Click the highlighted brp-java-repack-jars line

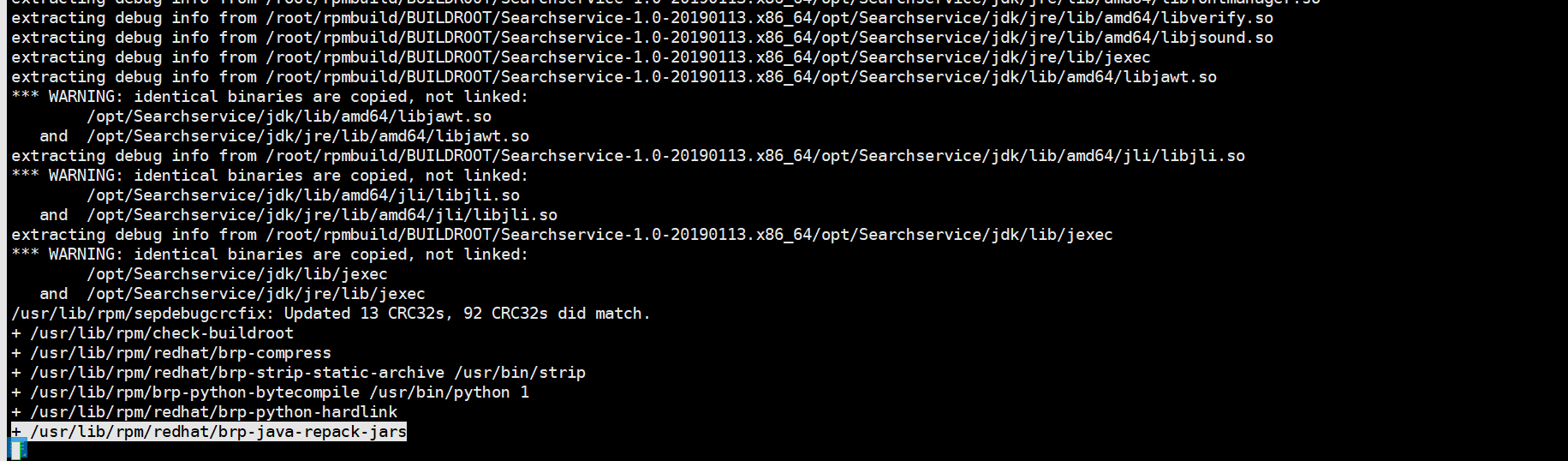point(209,432)
